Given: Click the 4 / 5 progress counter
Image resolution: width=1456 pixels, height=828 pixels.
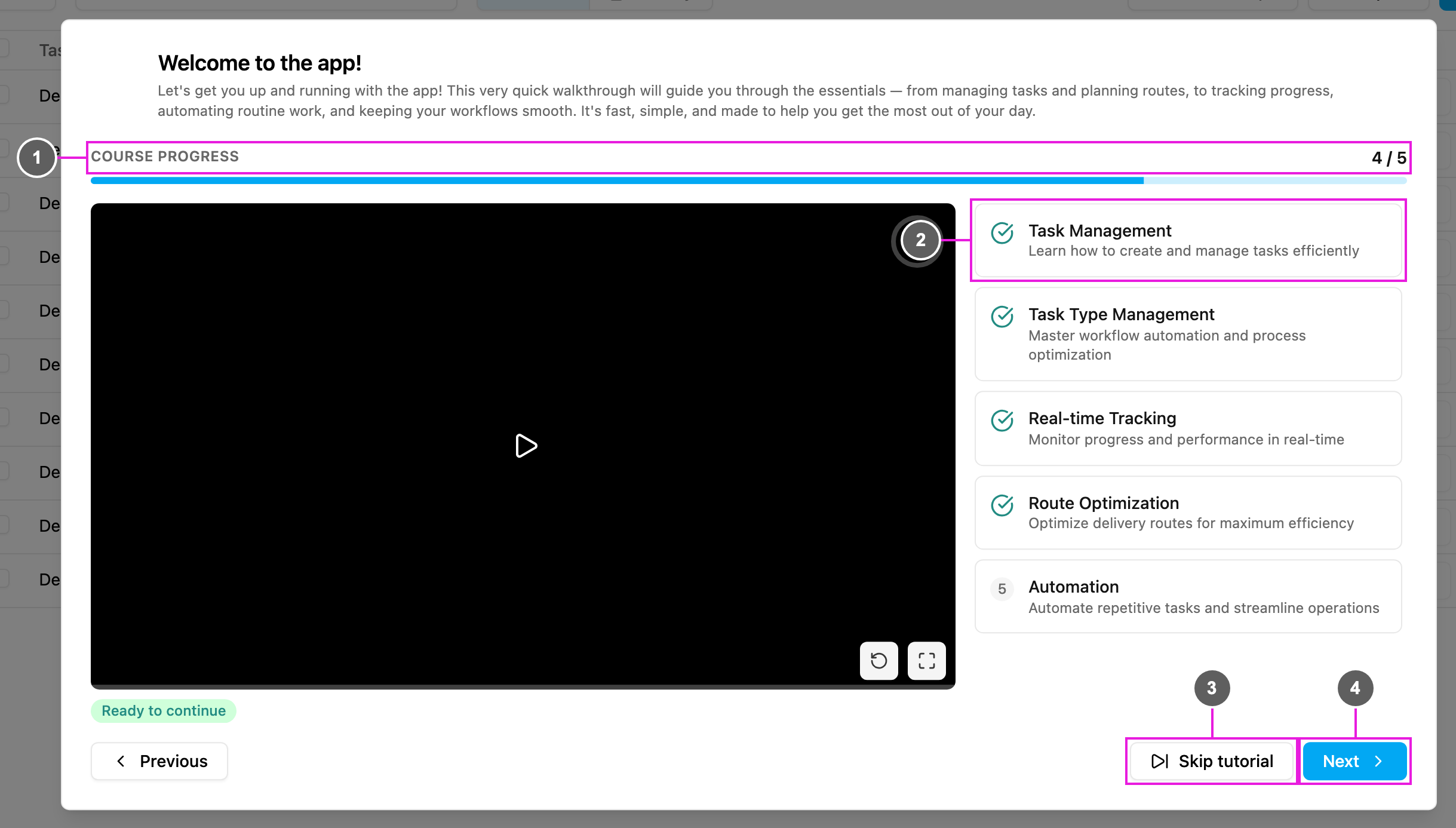Looking at the screenshot, I should tap(1389, 158).
